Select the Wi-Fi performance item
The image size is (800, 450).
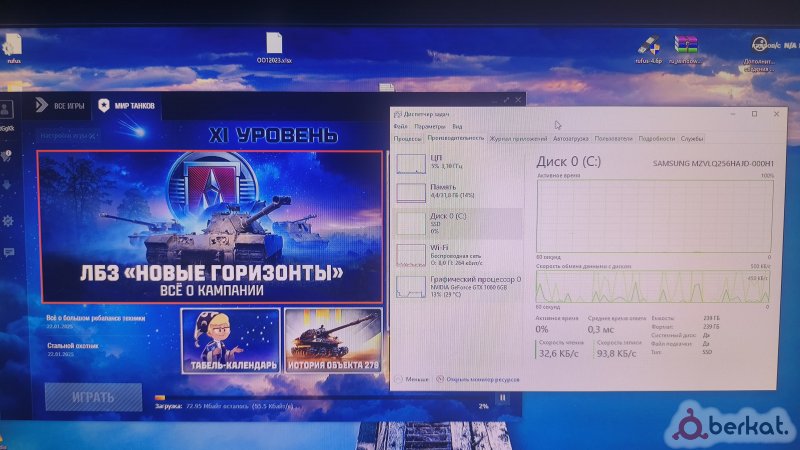[x=458, y=255]
